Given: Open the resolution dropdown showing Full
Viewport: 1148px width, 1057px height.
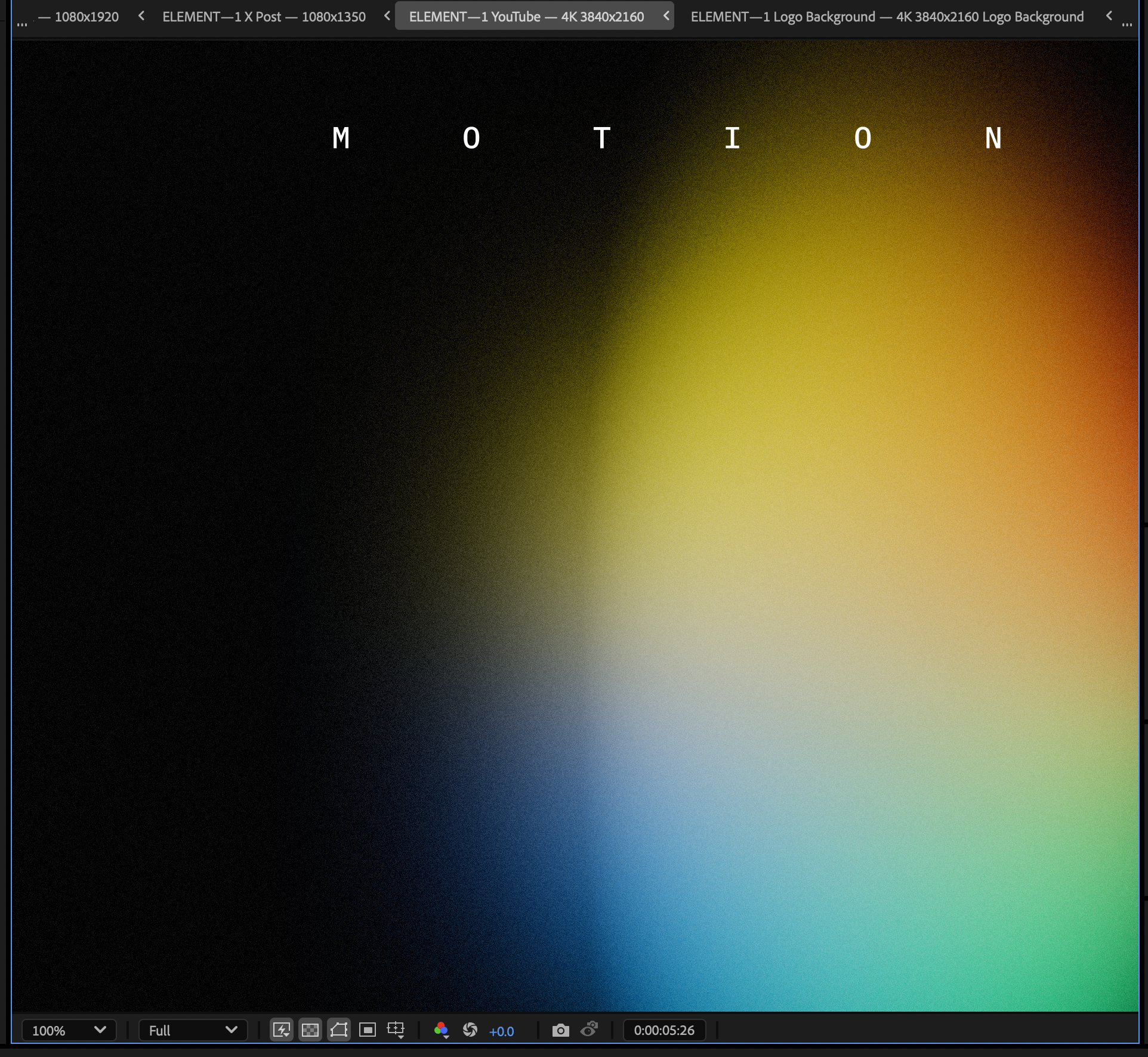Looking at the screenshot, I should pos(192,1030).
